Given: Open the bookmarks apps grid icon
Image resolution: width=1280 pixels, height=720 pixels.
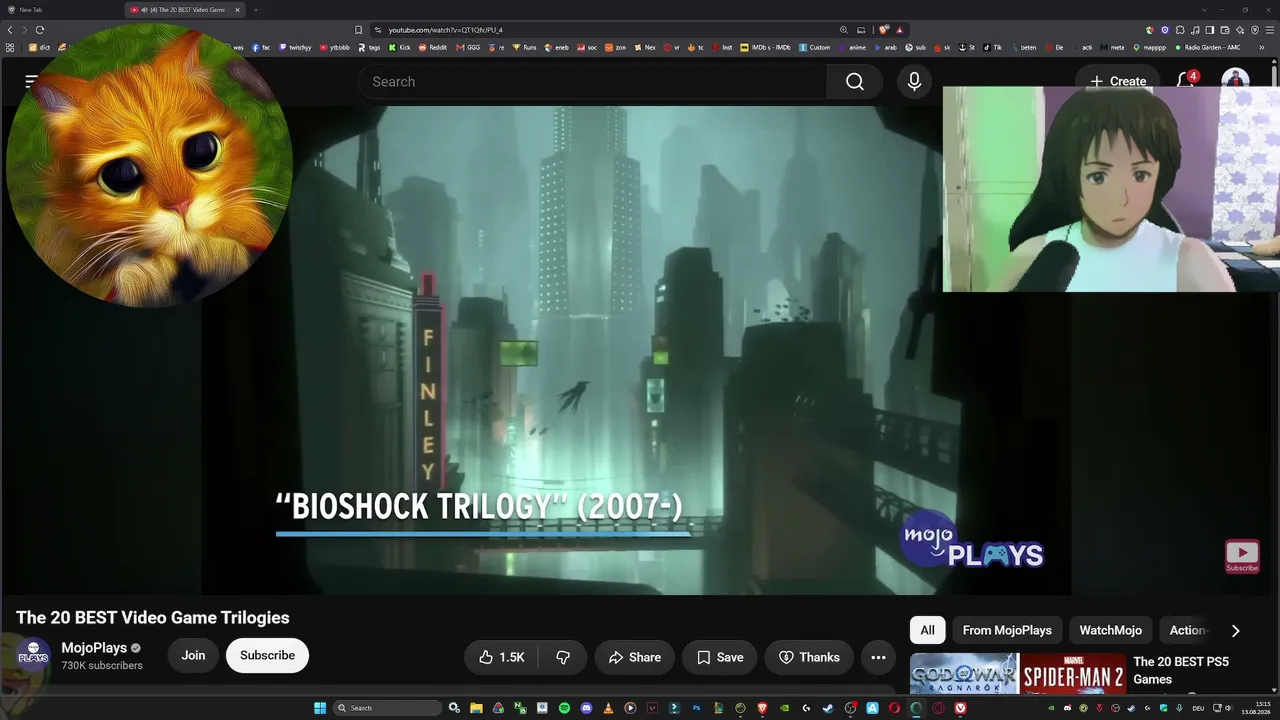Looking at the screenshot, I should [x=10, y=47].
